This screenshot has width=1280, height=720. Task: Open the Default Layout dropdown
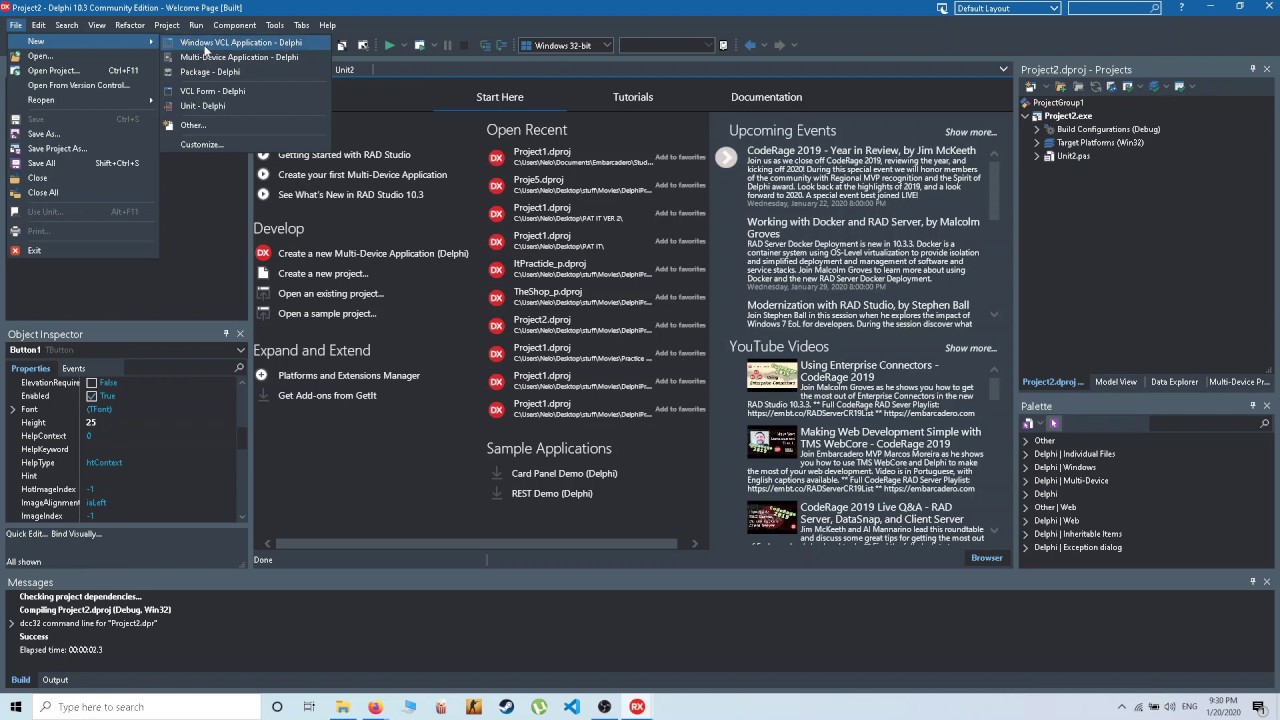pos(1054,8)
